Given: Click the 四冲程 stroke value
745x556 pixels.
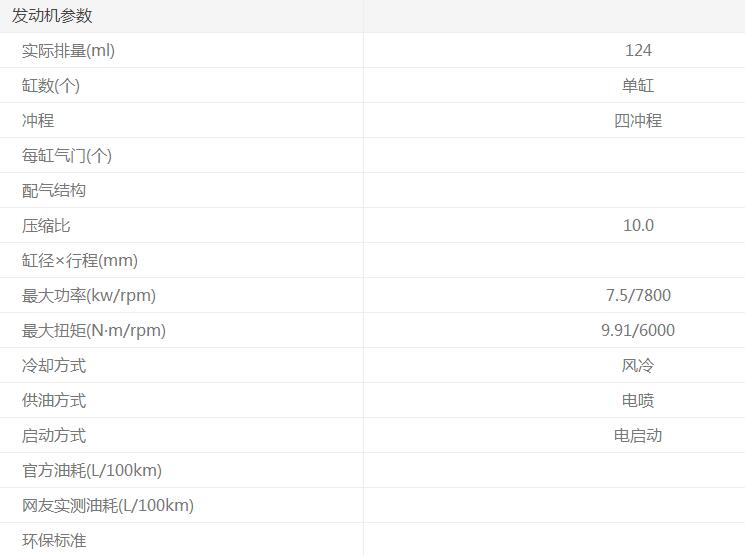Looking at the screenshot, I should tap(638, 121).
